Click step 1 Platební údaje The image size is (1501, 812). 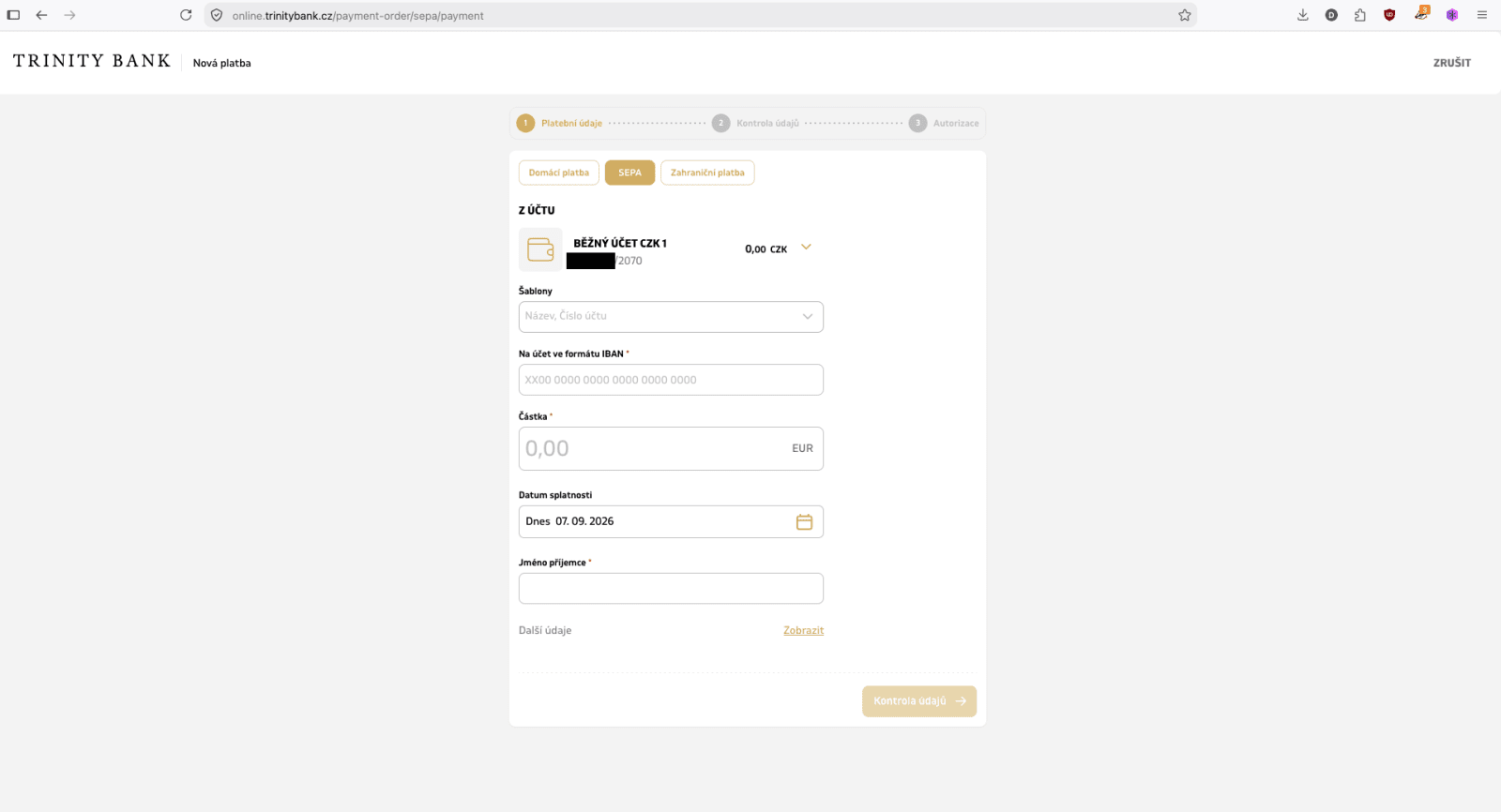(560, 123)
